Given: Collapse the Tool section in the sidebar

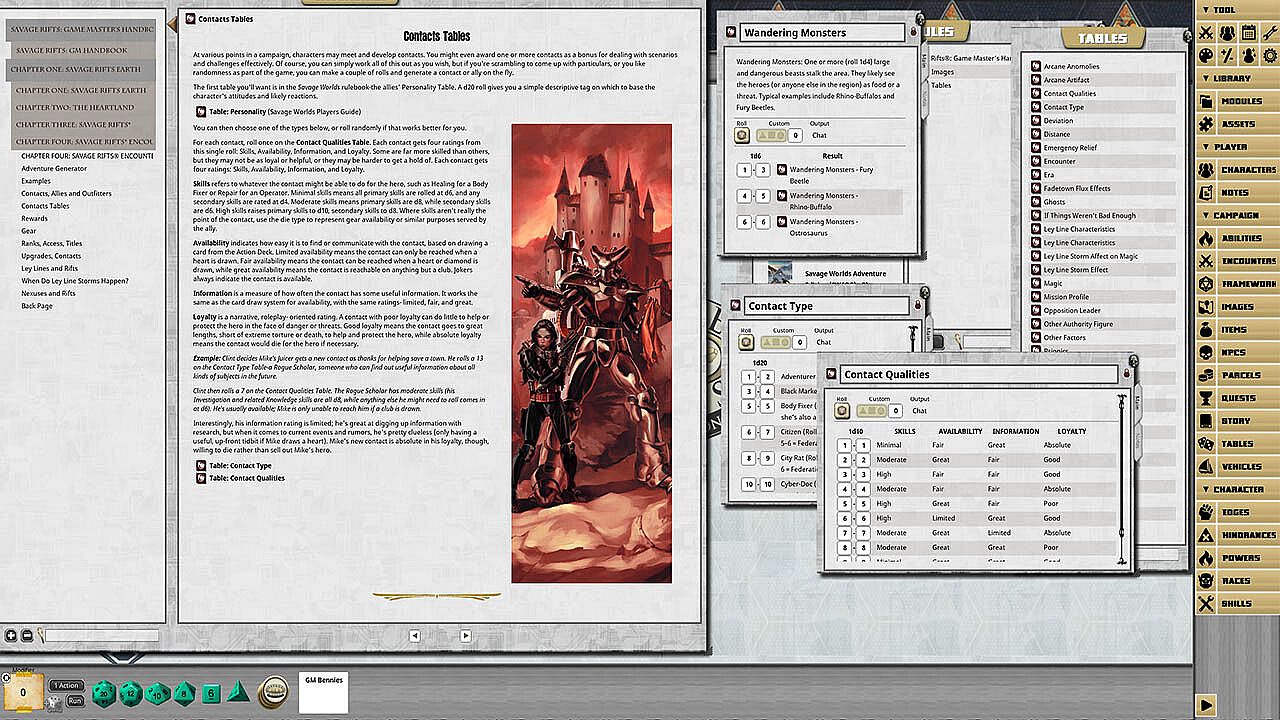Looking at the screenshot, I should coord(1237,10).
